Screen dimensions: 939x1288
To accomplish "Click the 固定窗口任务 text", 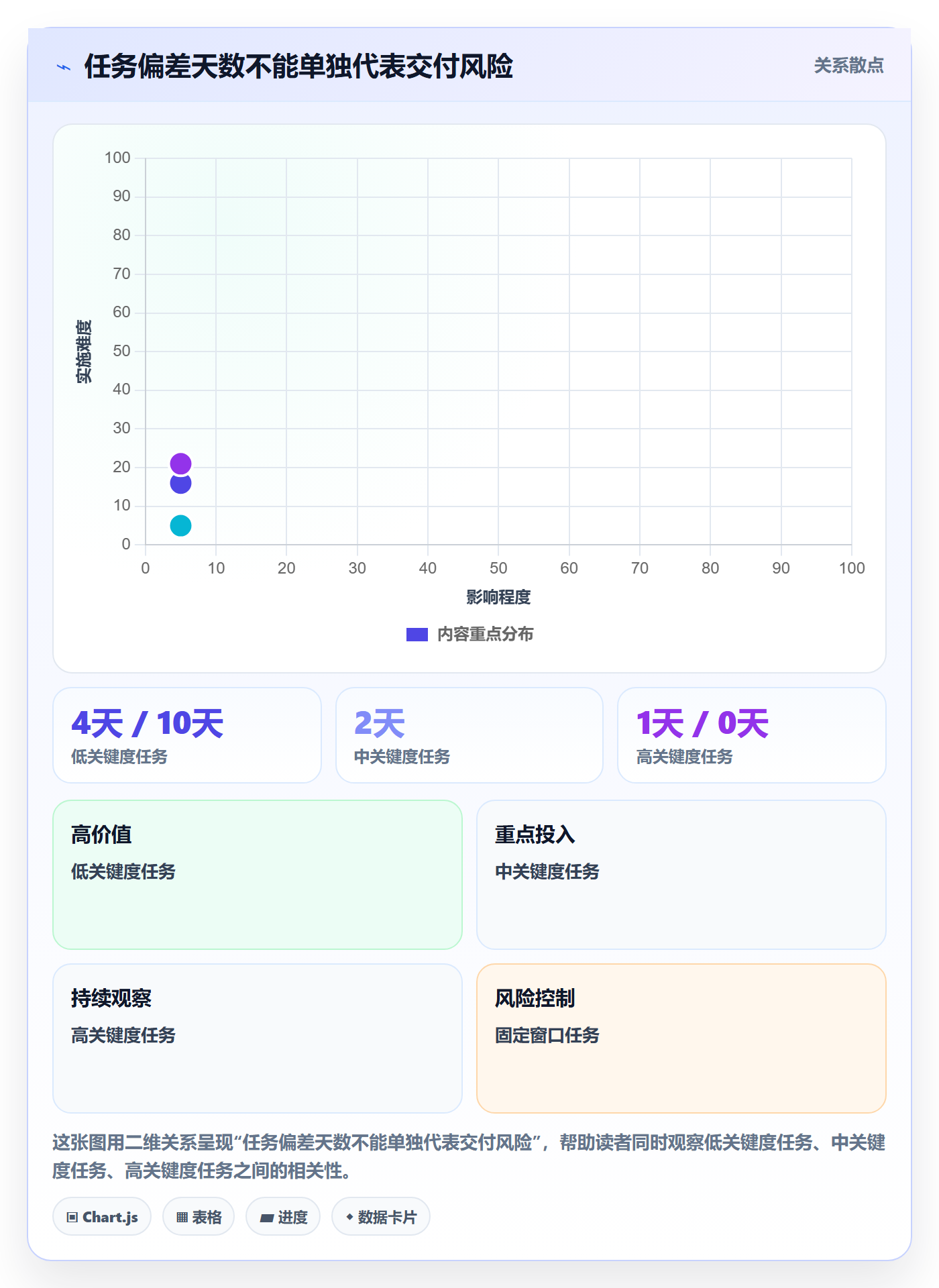I will click(547, 1035).
